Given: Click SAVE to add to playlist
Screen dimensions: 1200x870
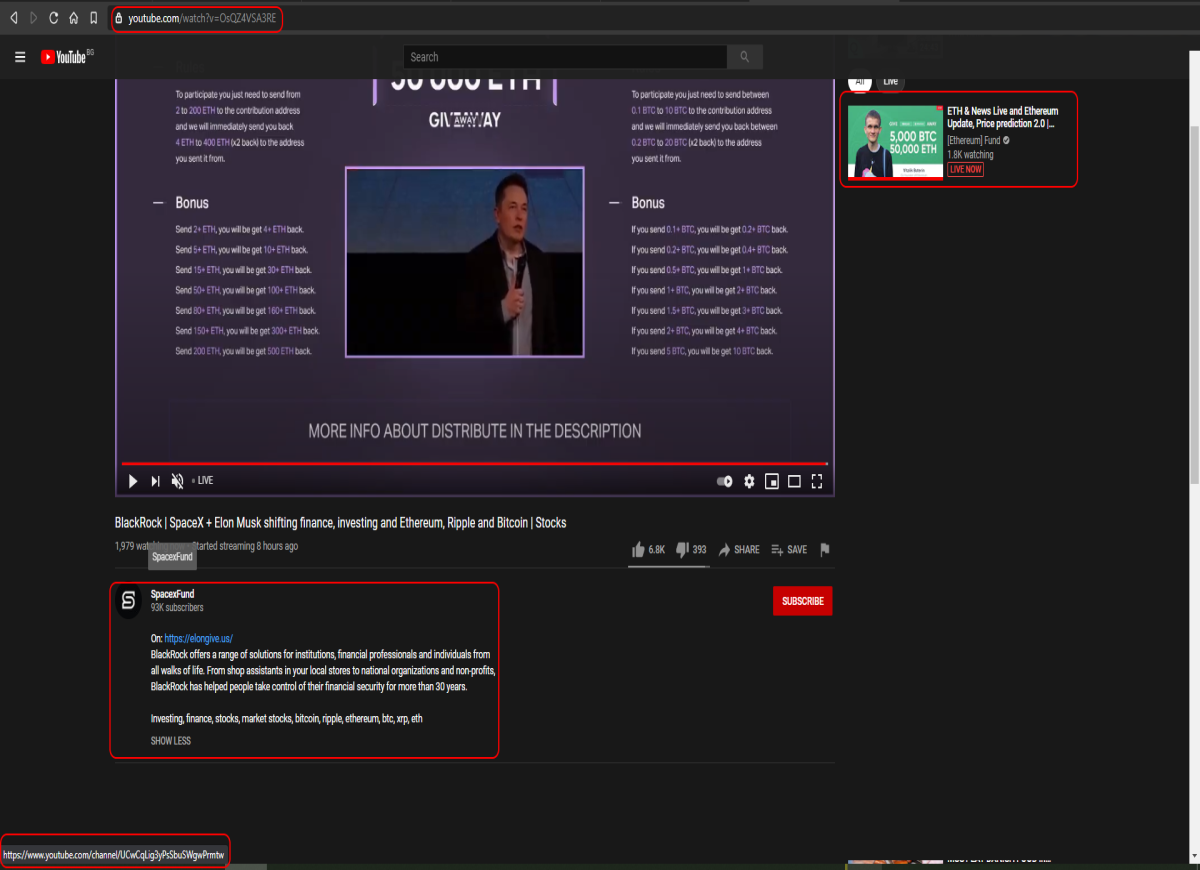Looking at the screenshot, I should point(789,549).
